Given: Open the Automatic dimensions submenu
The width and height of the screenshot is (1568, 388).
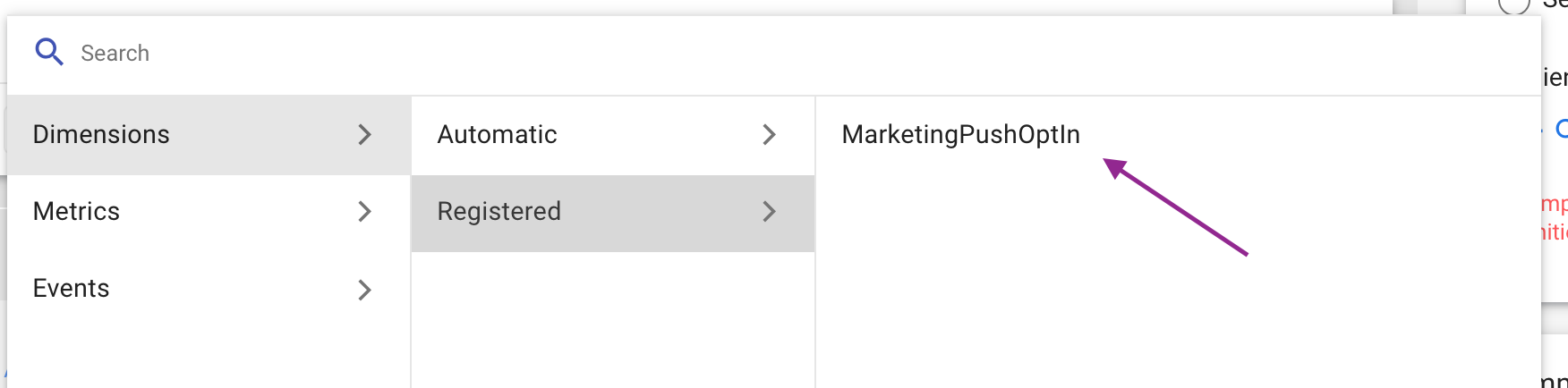Looking at the screenshot, I should point(613,135).
